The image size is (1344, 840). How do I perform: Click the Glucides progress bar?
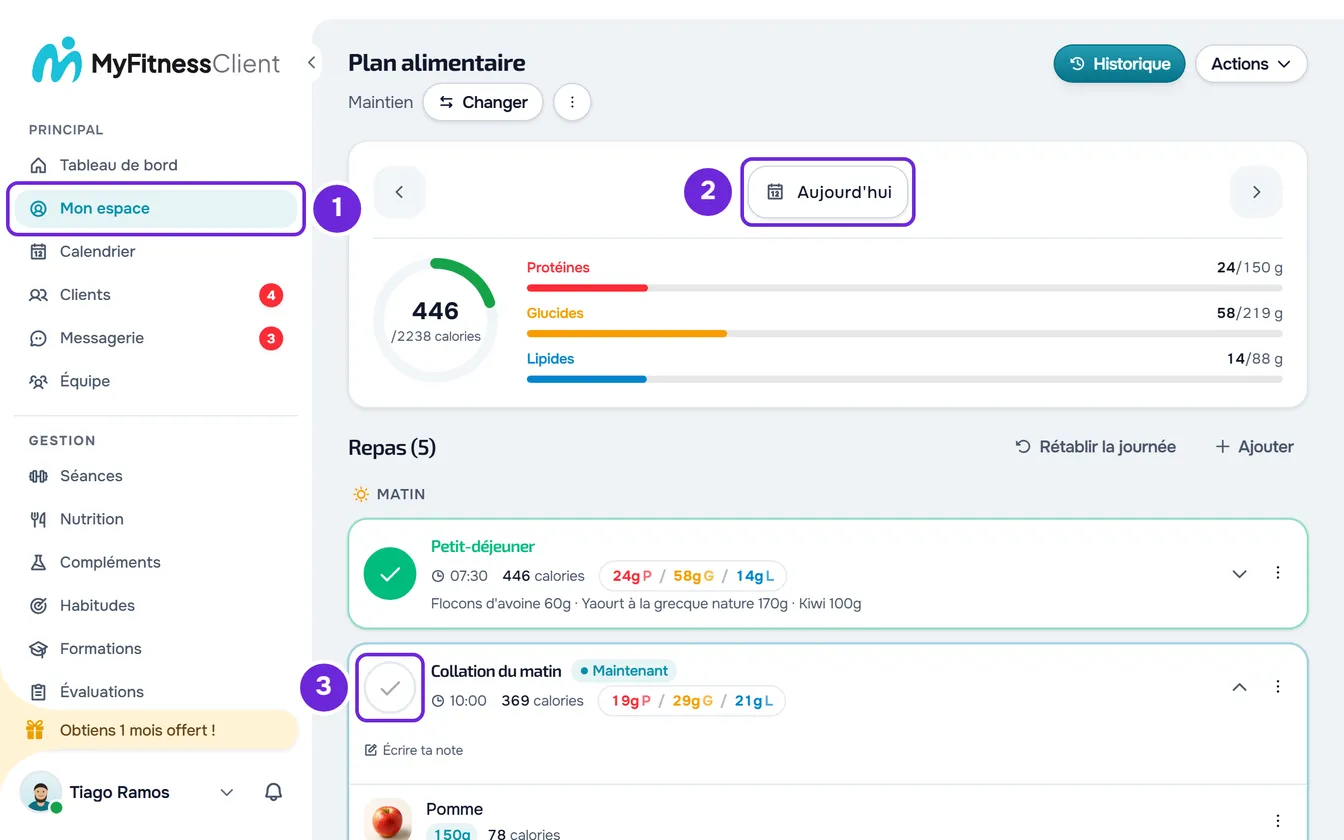click(904, 333)
